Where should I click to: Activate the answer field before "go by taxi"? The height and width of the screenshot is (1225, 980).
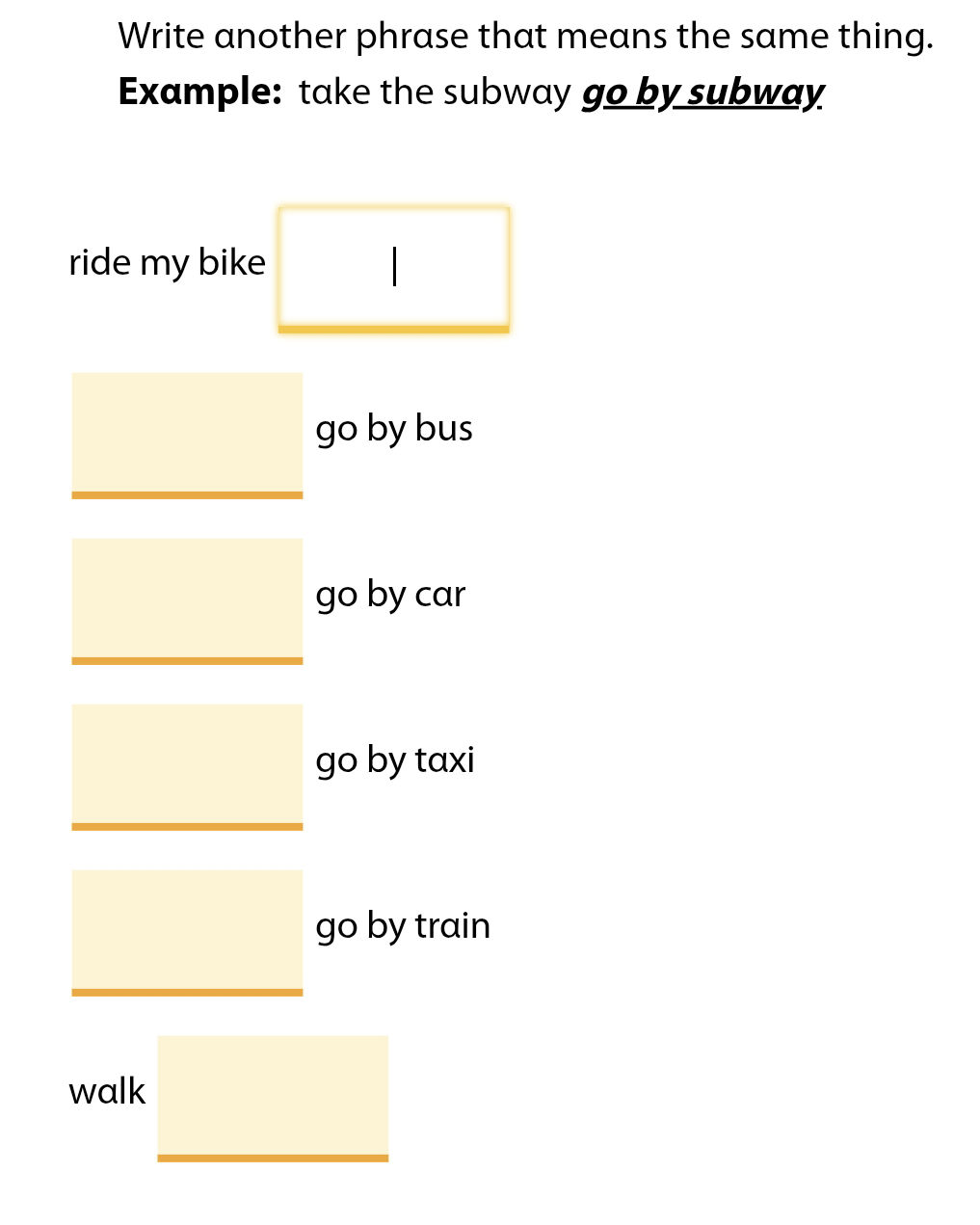tap(187, 767)
